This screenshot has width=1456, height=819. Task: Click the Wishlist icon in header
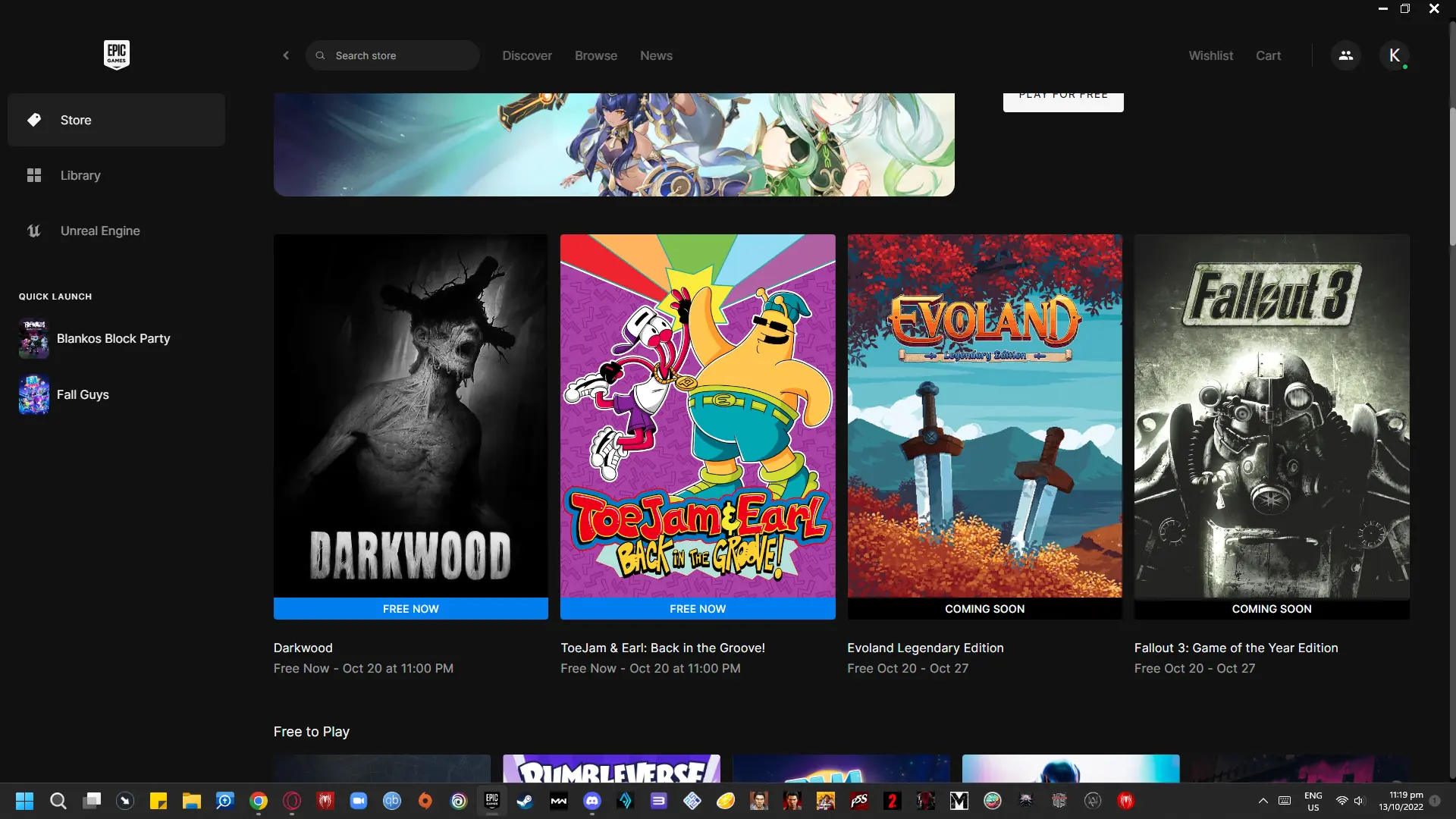coord(1211,55)
